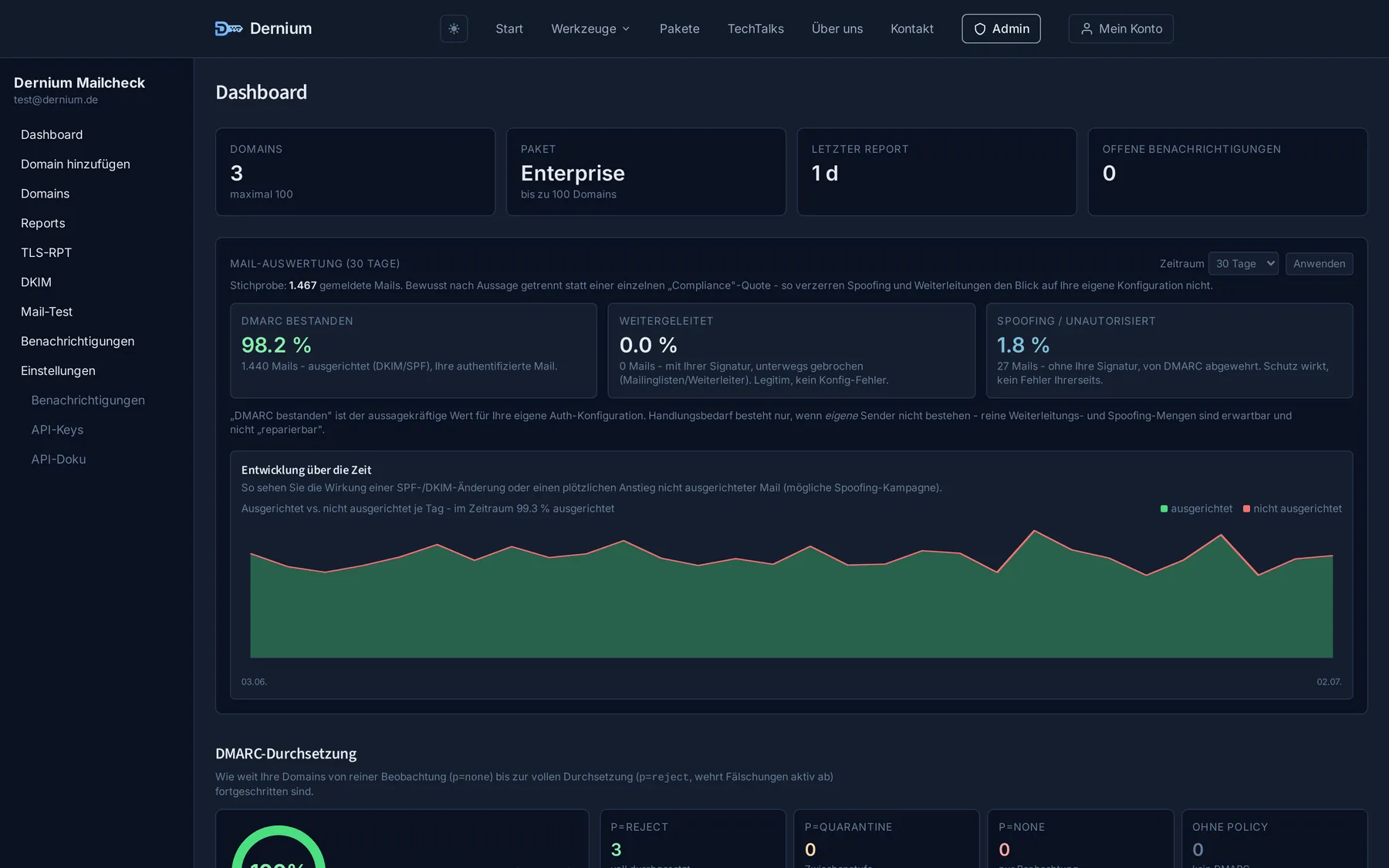Click the P=NONE policy card
This screenshot has width=1389, height=868.
1080,839
